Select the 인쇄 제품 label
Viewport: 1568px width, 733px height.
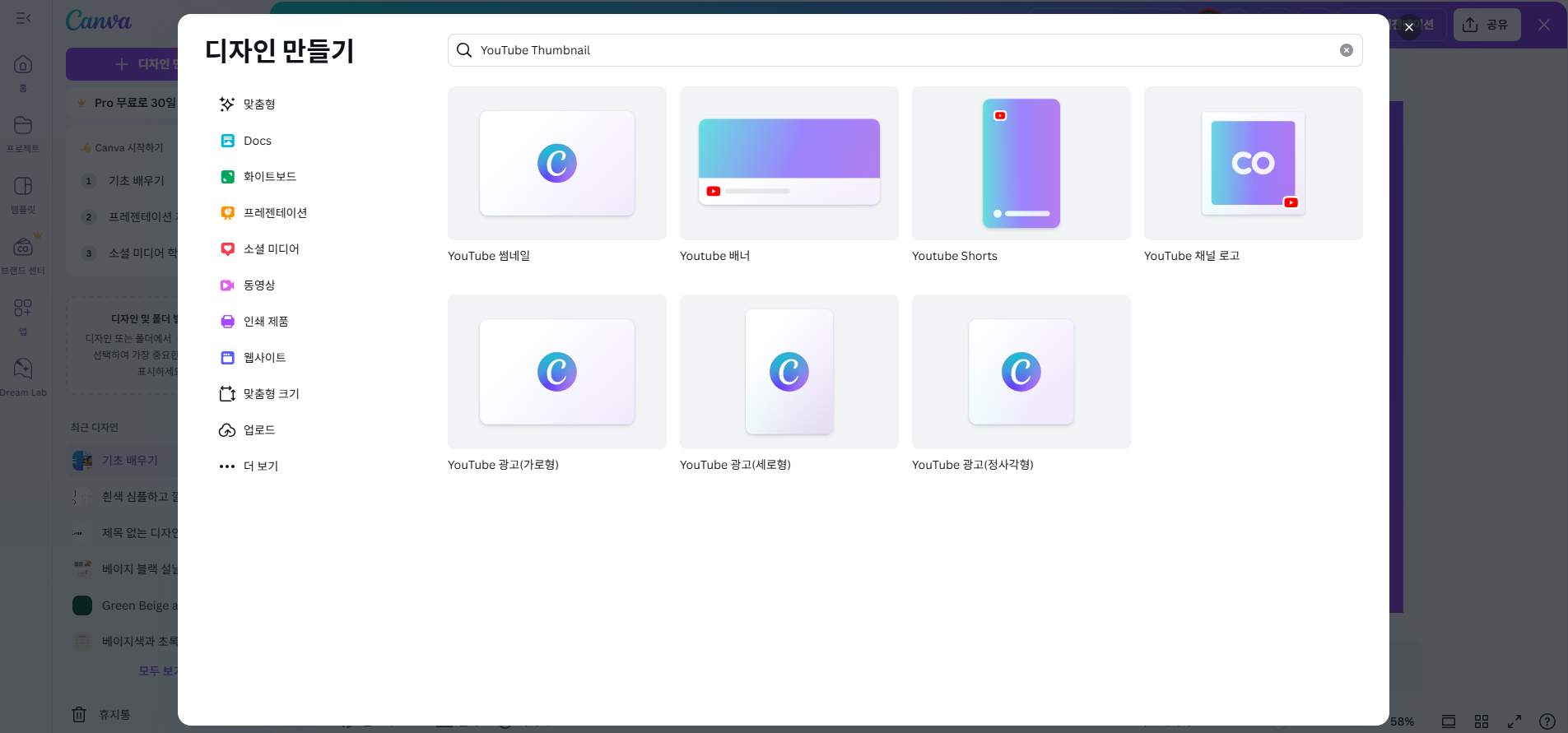click(x=266, y=322)
